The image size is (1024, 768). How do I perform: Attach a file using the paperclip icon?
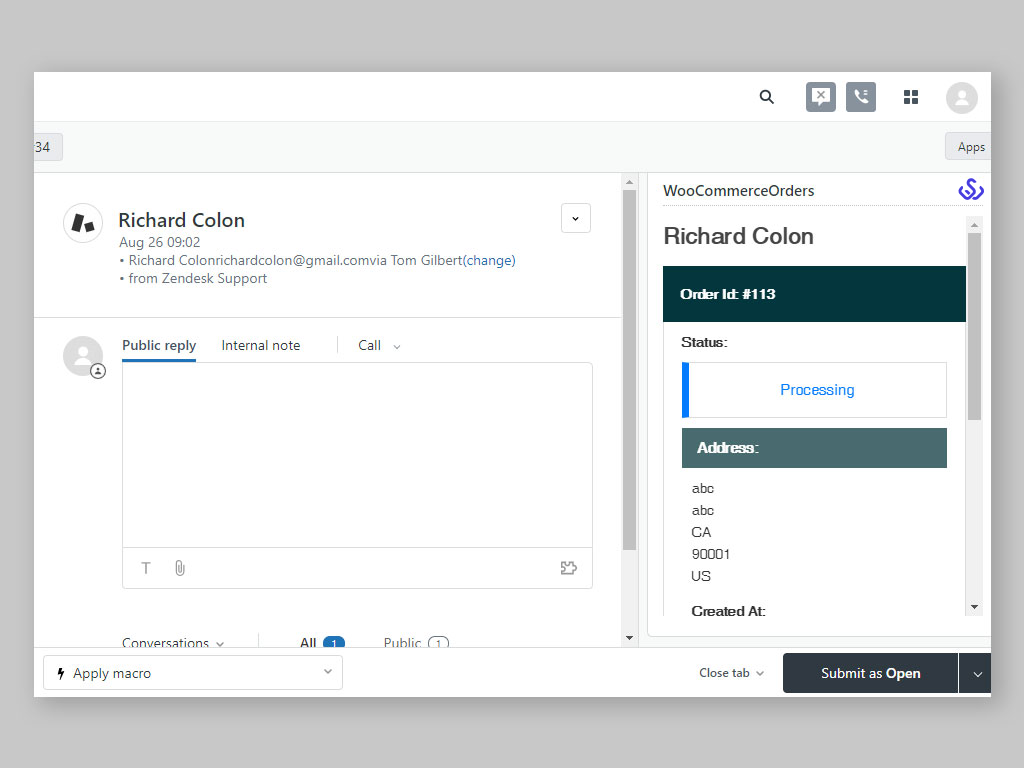179,568
